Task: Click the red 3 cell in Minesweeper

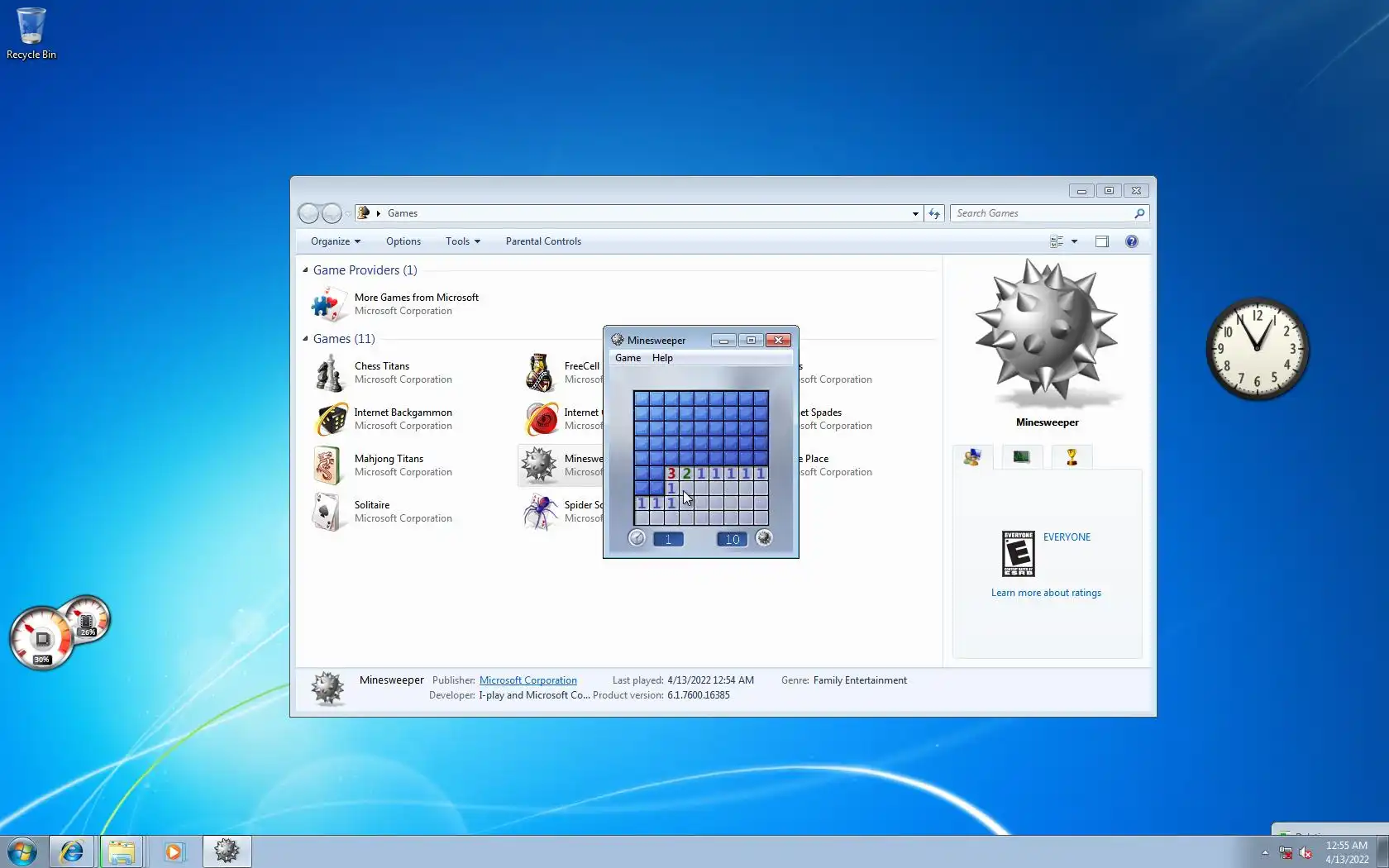Action: pyautogui.click(x=671, y=474)
